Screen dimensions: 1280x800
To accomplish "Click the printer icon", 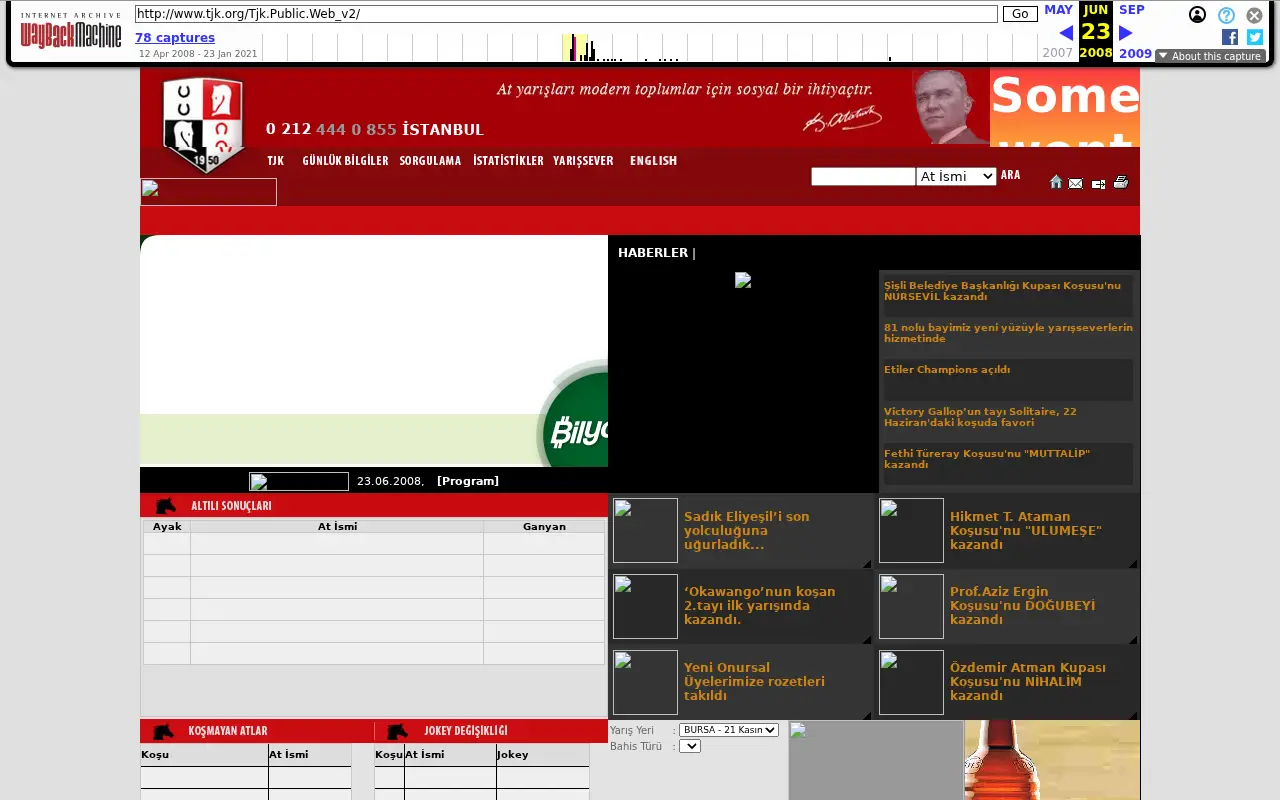I will point(1121,182).
